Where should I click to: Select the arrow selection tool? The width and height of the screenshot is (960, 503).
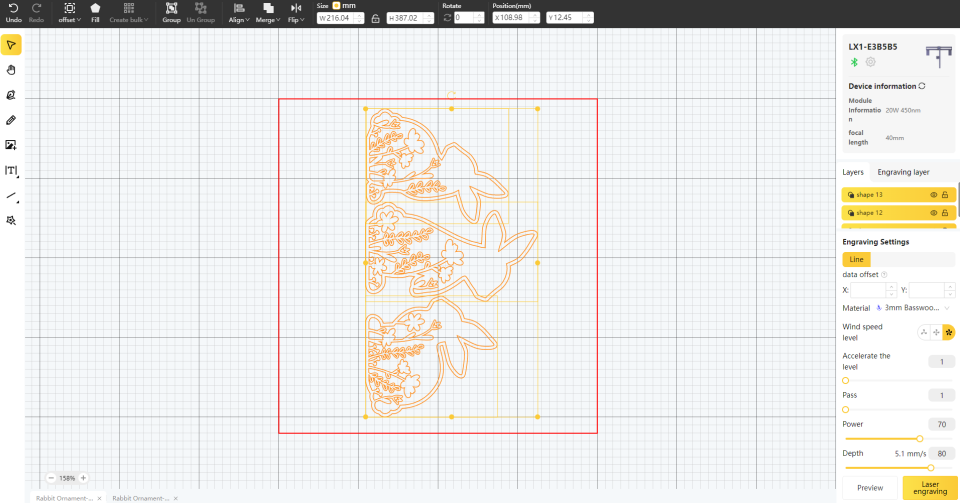(11, 45)
